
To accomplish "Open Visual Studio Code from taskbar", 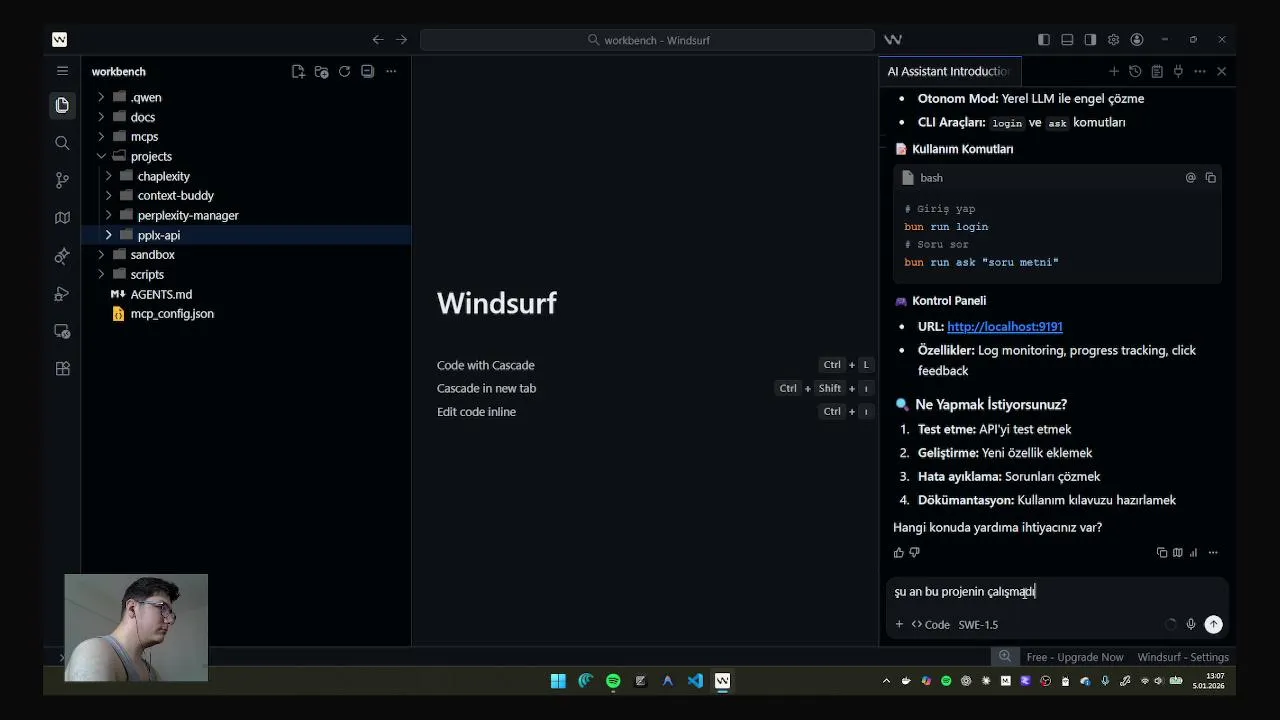I will pos(695,681).
